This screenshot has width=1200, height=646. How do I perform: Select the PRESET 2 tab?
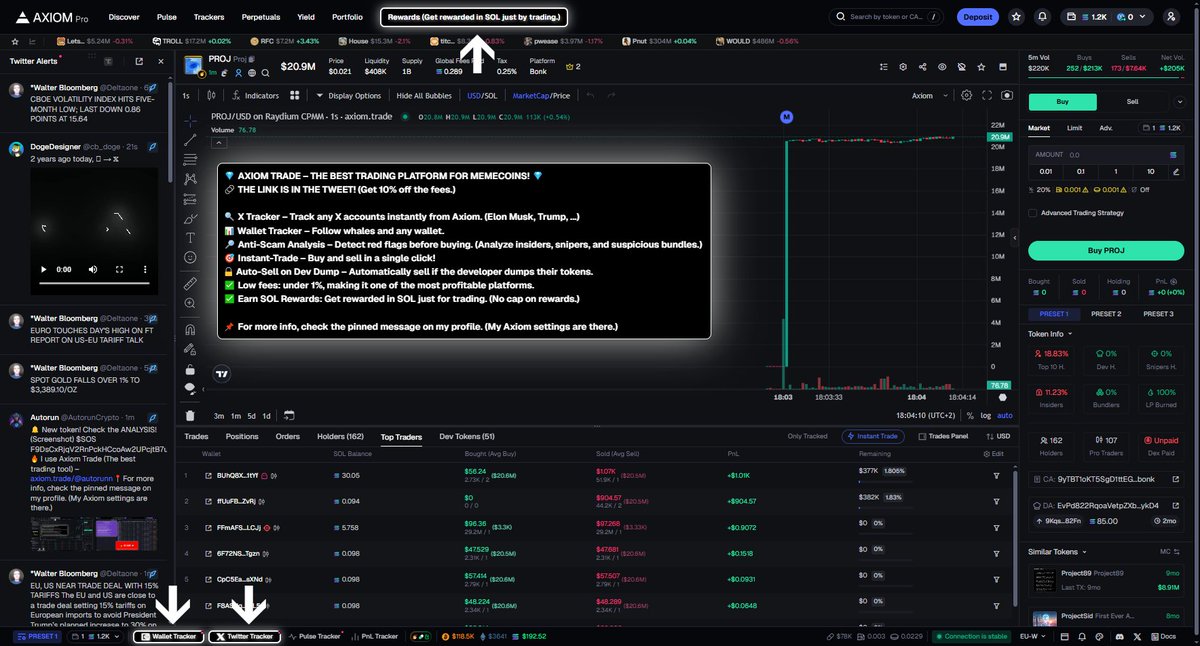1106,314
